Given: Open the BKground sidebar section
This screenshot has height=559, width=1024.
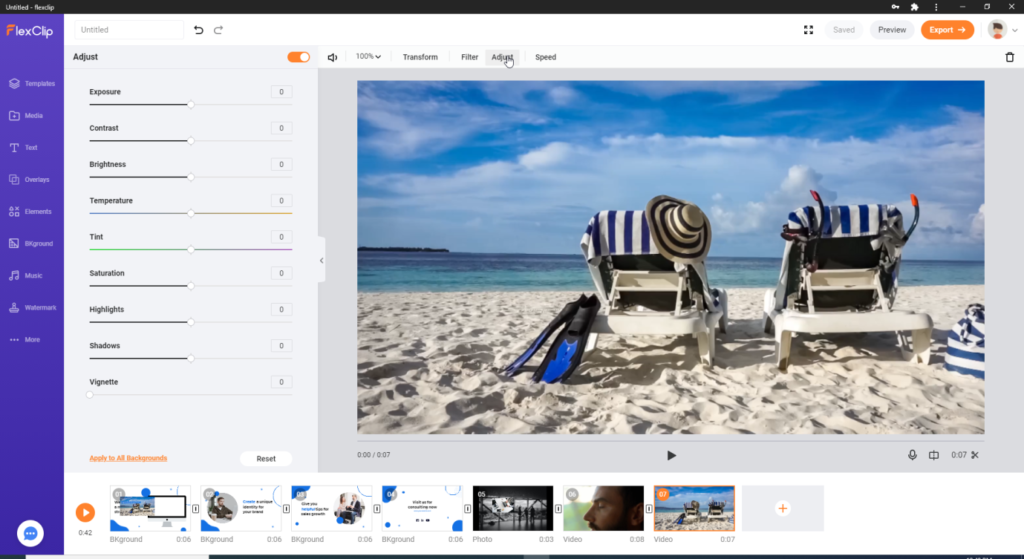Looking at the screenshot, I should coord(31,244).
